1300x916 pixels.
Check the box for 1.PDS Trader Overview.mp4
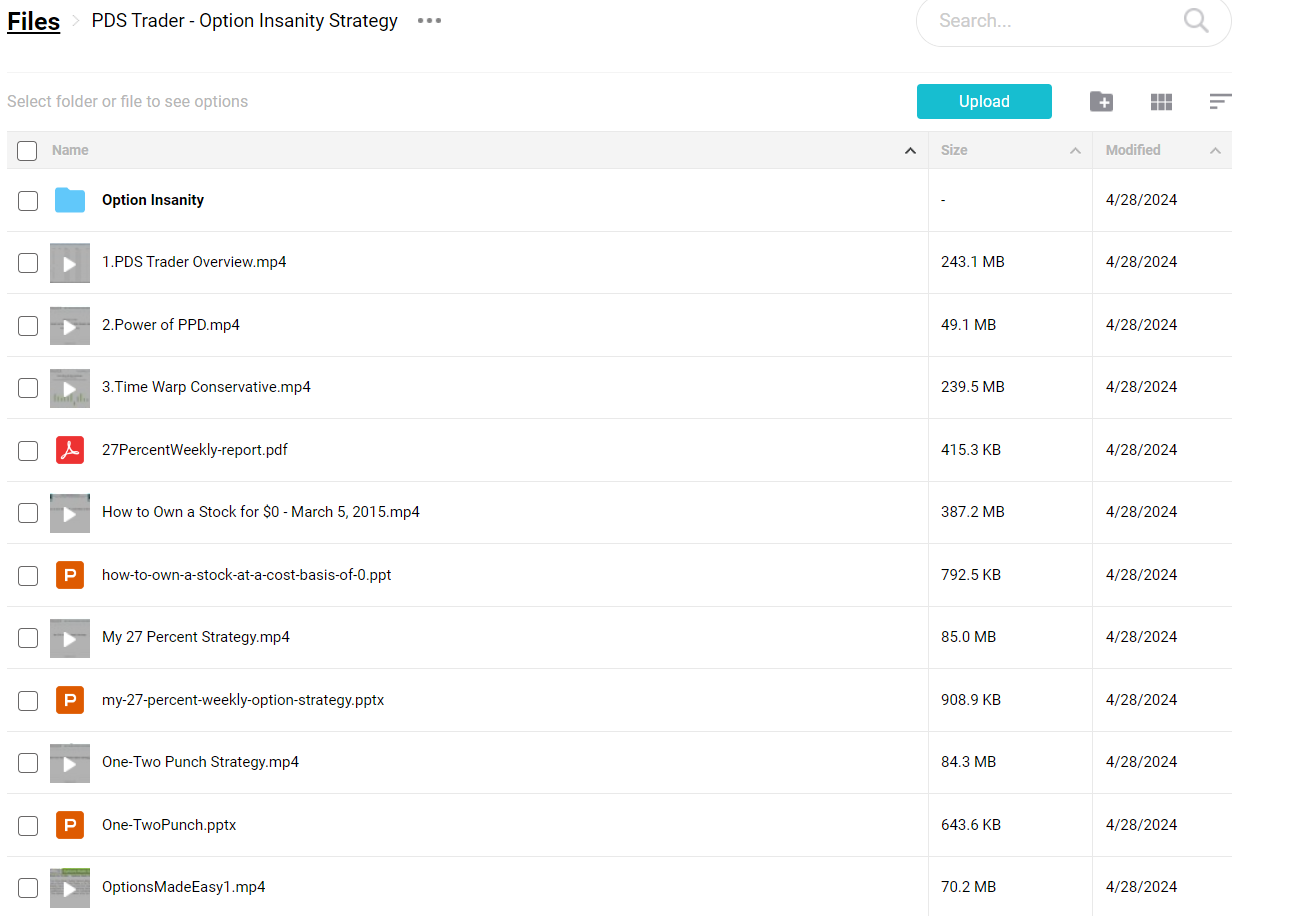coord(28,263)
